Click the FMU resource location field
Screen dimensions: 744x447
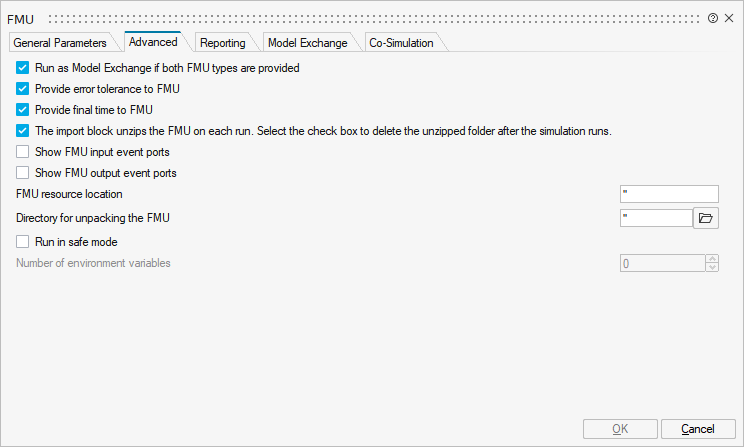coord(669,194)
